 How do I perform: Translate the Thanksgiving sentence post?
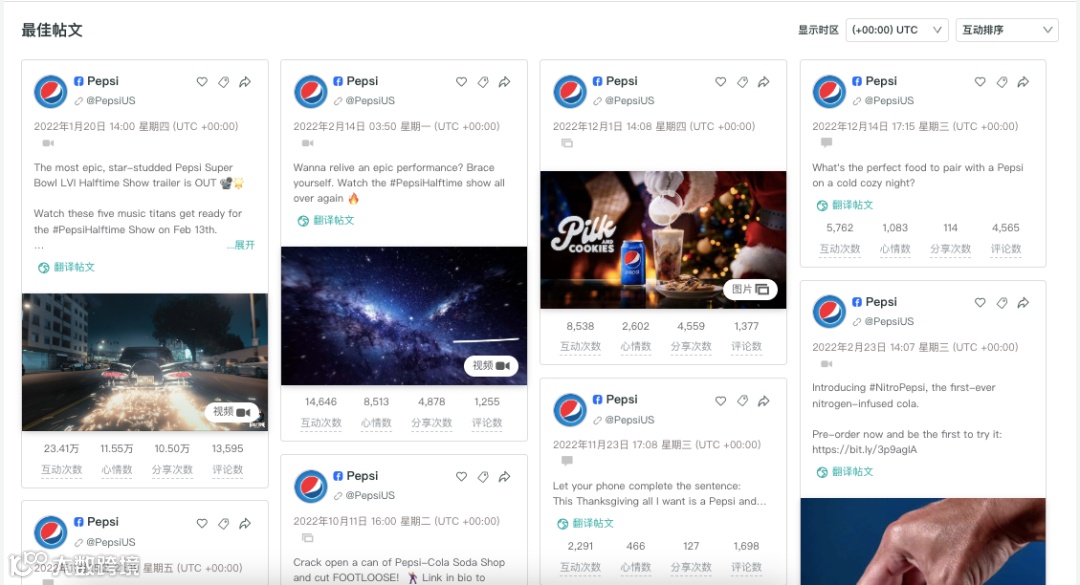(x=585, y=524)
